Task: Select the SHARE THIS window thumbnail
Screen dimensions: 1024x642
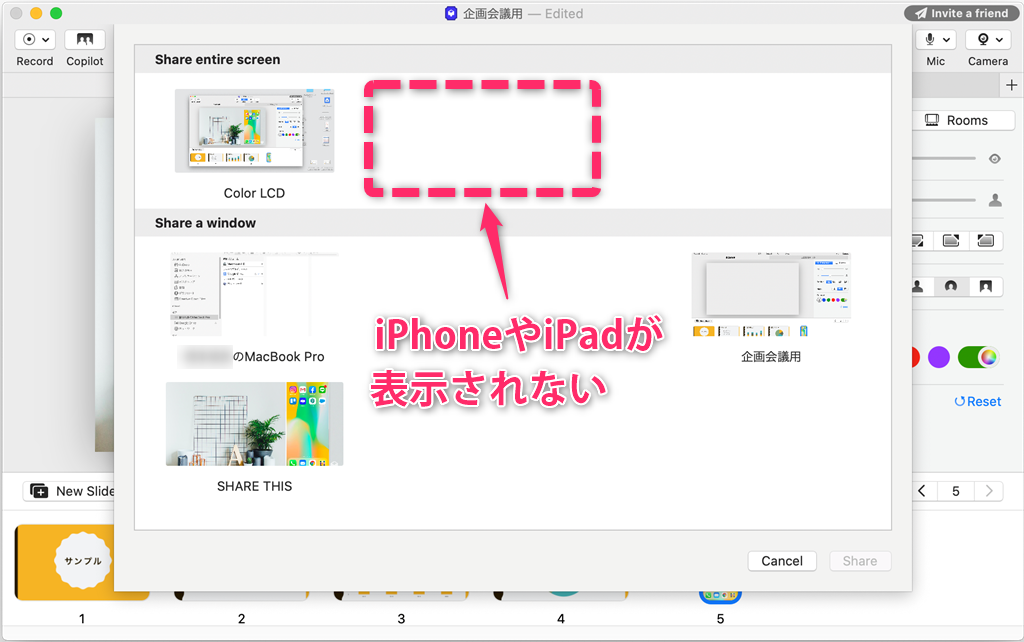Action: pos(254,424)
